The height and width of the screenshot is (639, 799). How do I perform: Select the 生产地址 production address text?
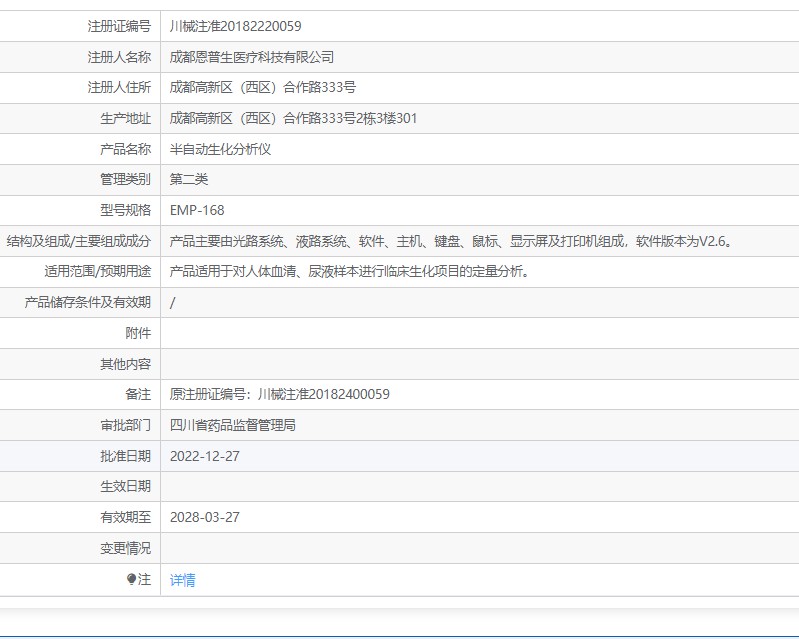coord(294,118)
